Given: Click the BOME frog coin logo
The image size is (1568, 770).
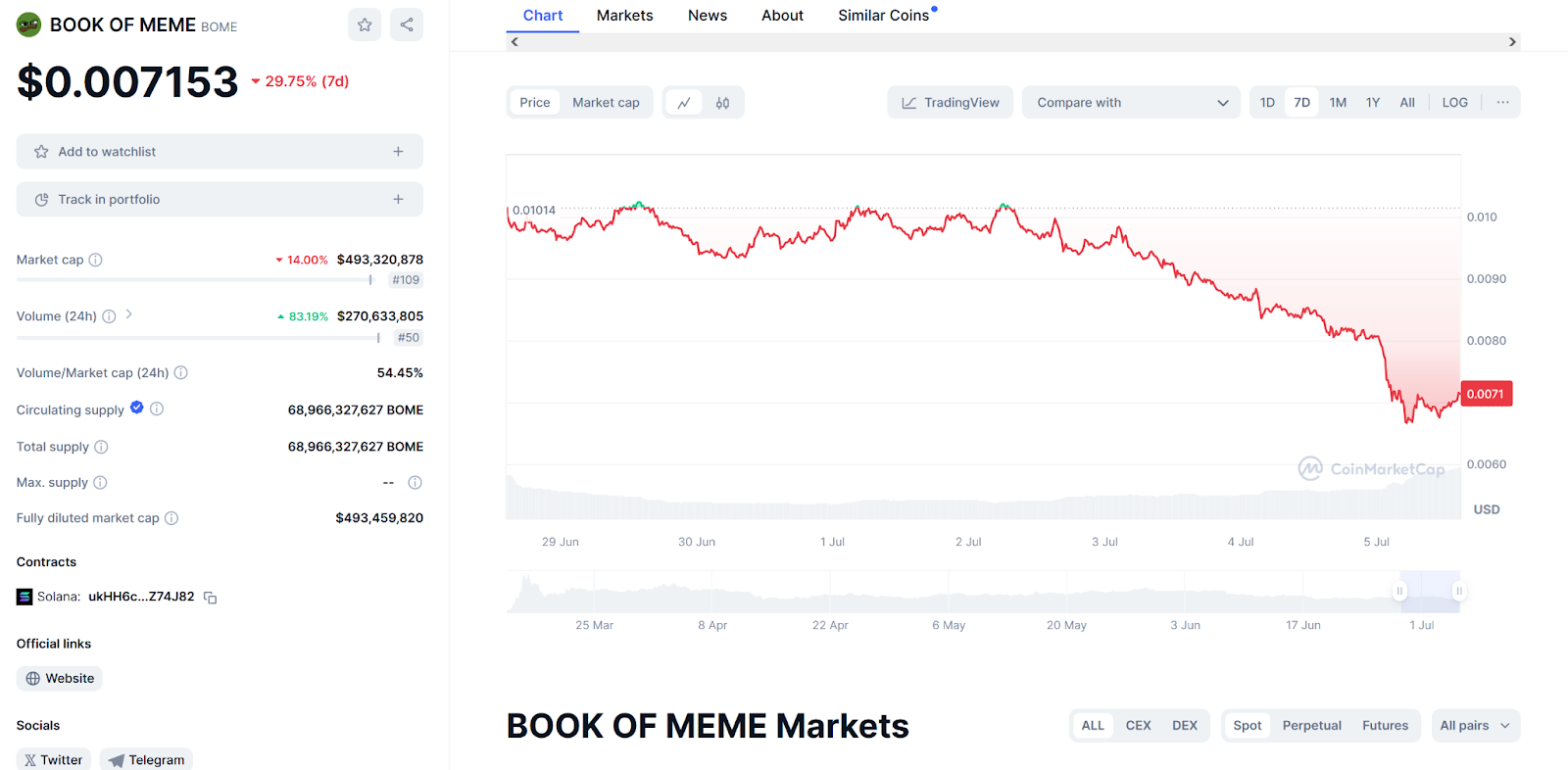Looking at the screenshot, I should (28, 24).
